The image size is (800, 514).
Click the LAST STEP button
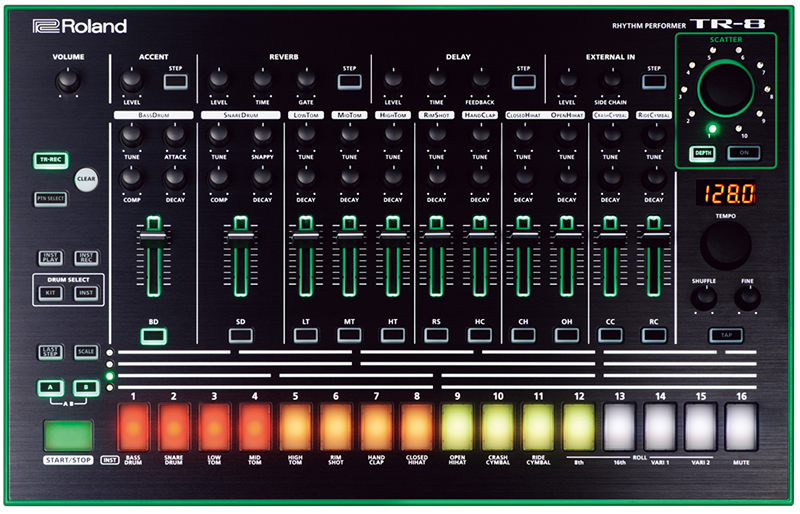pos(51,352)
